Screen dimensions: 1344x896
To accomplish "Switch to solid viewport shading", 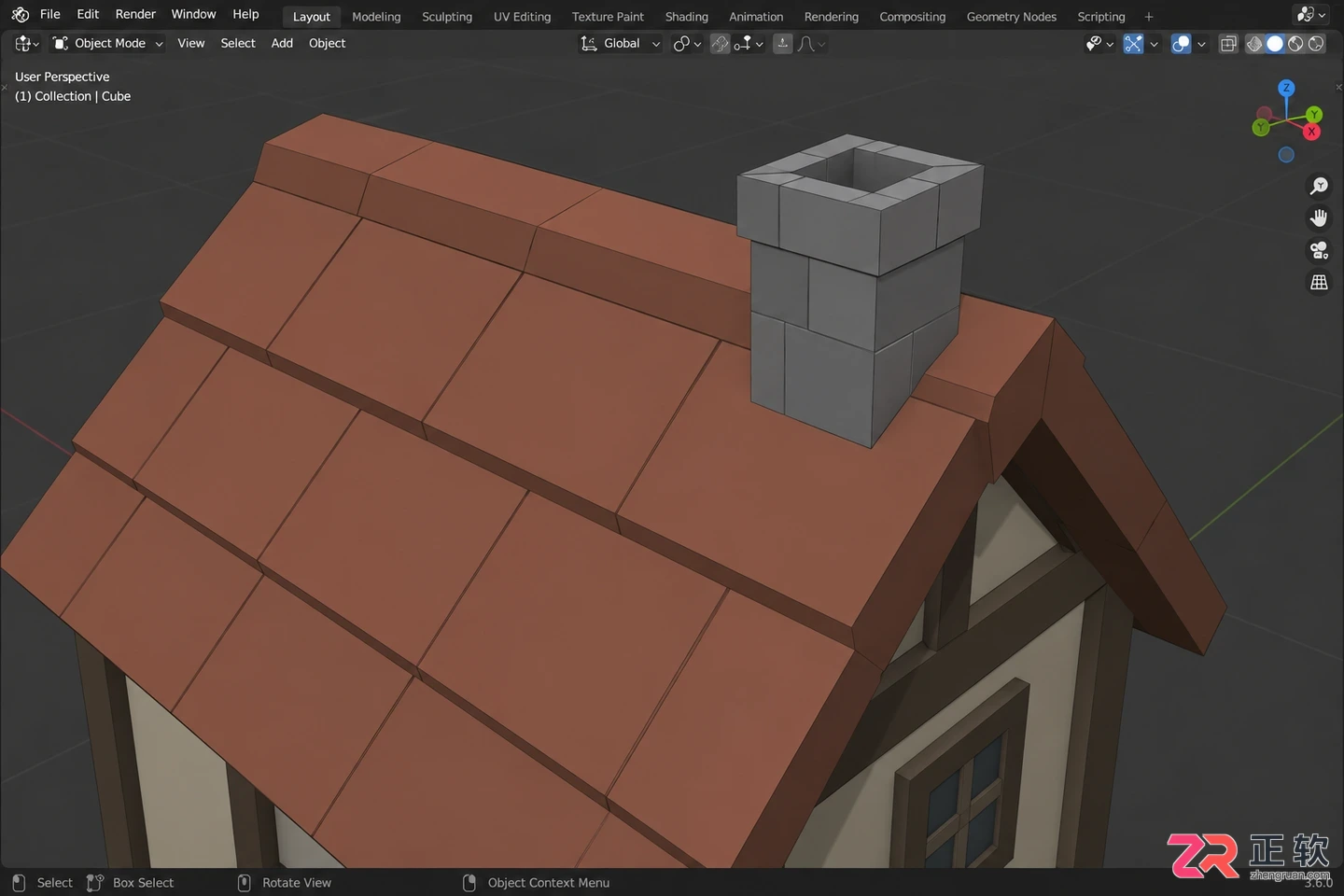I will (x=1275, y=43).
